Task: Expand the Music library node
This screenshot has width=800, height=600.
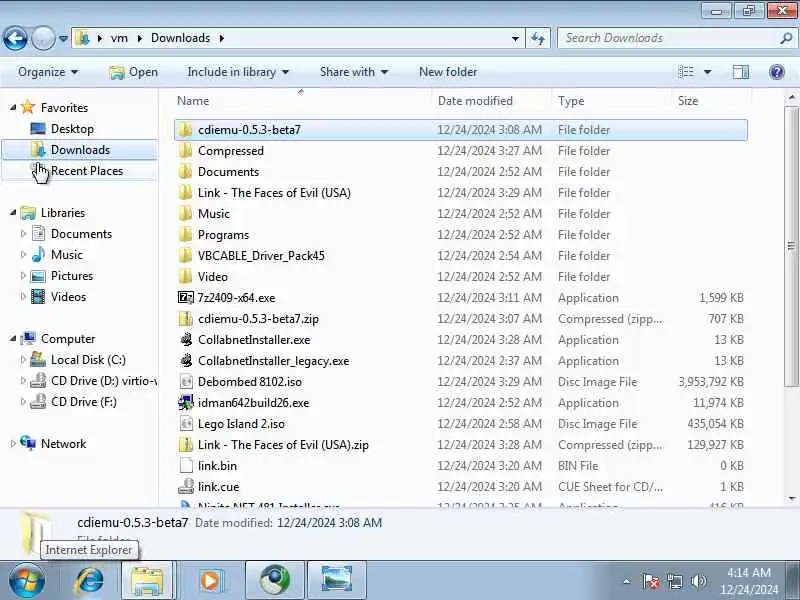Action: 23,255
